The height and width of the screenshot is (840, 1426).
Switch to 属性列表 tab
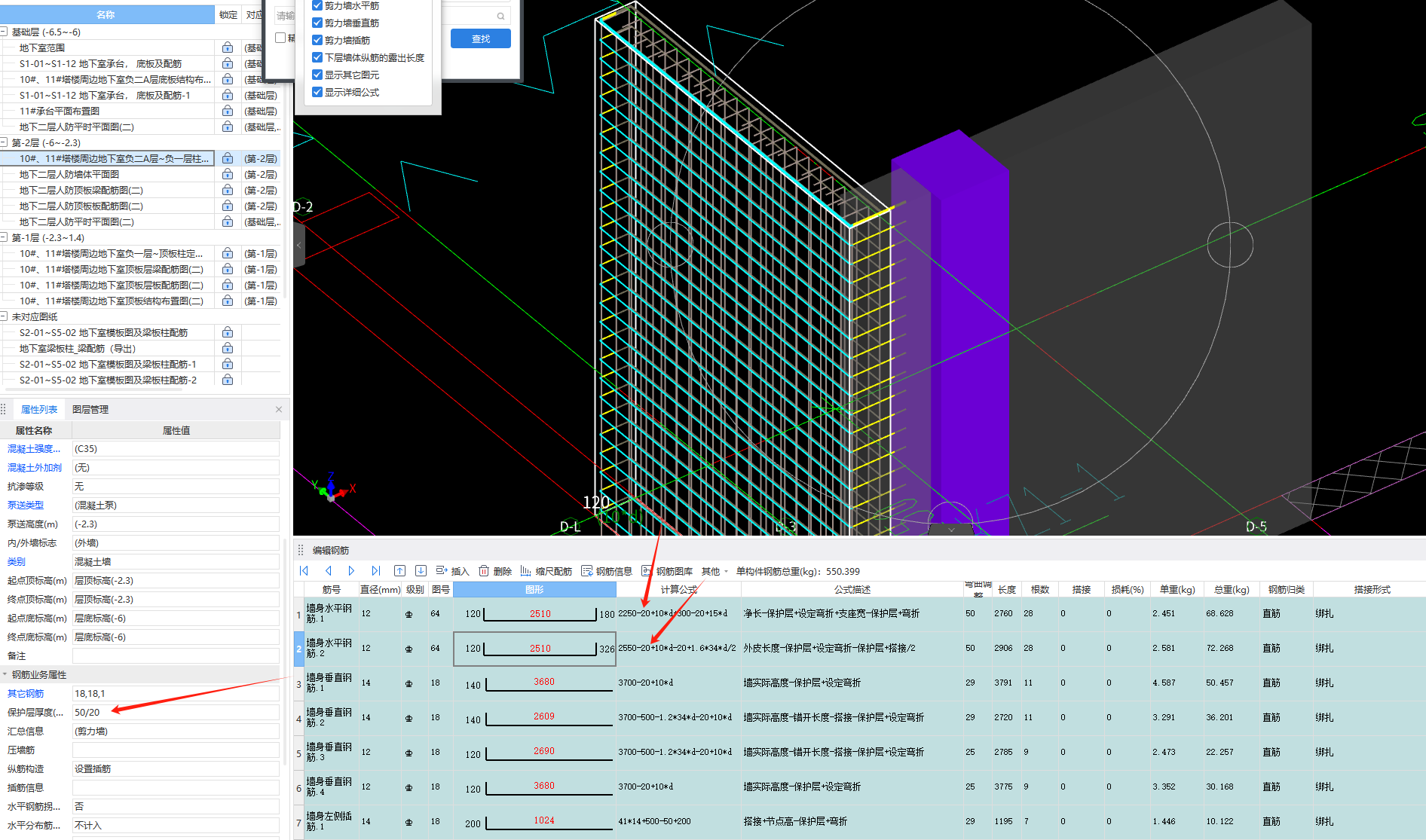pos(39,409)
